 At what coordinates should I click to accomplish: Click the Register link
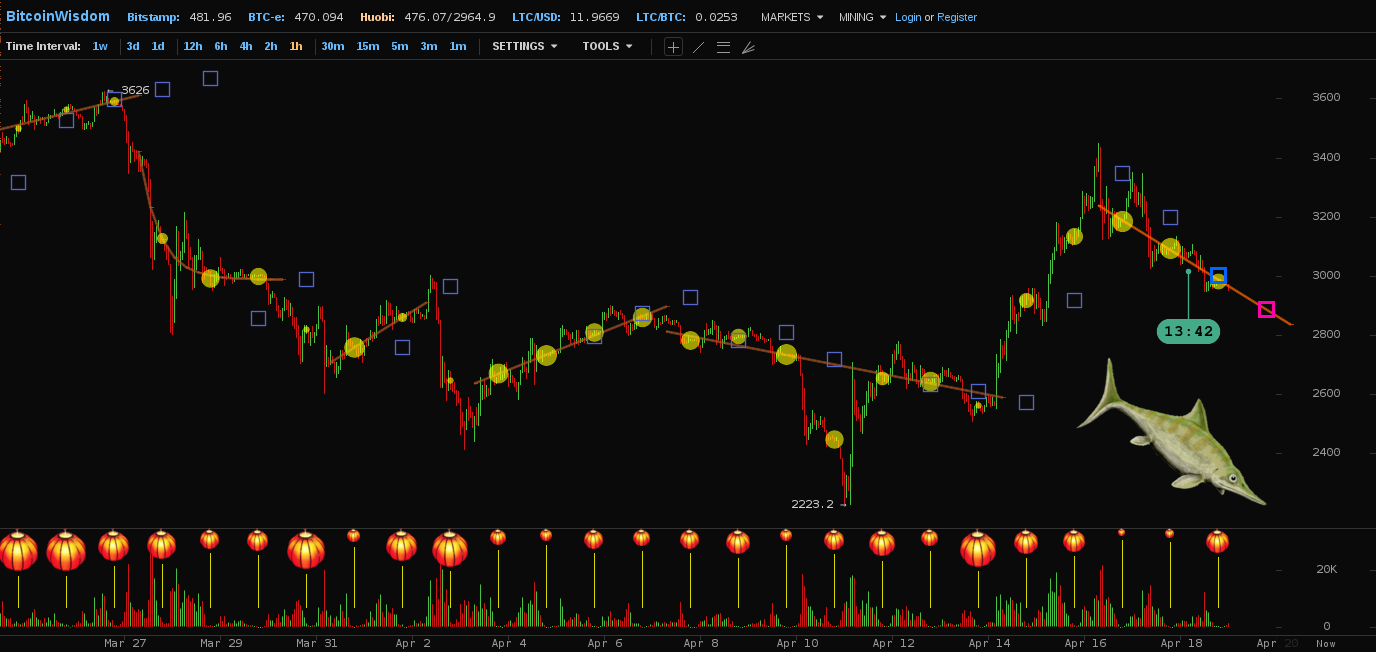(957, 17)
